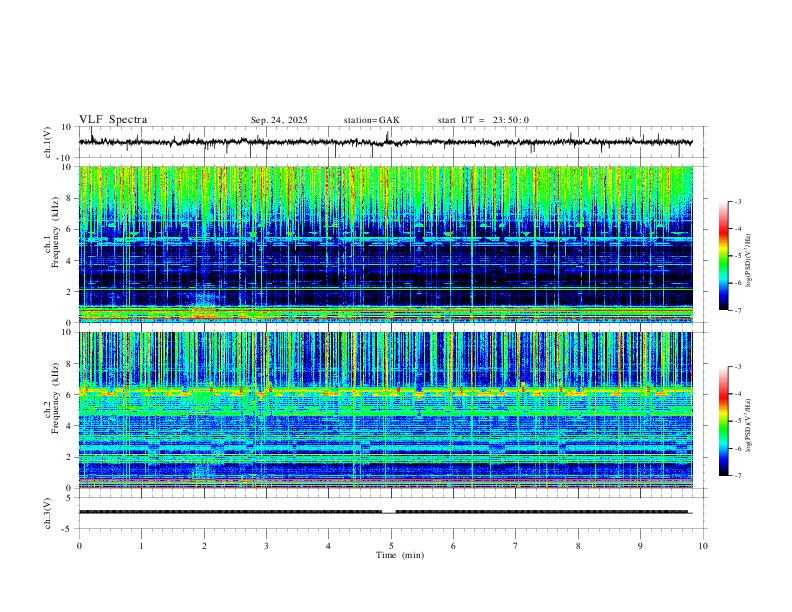Click the ch.1 'Frequency (kHz)' axis label
Viewport: 792px width, 612px height.
[x=55, y=233]
